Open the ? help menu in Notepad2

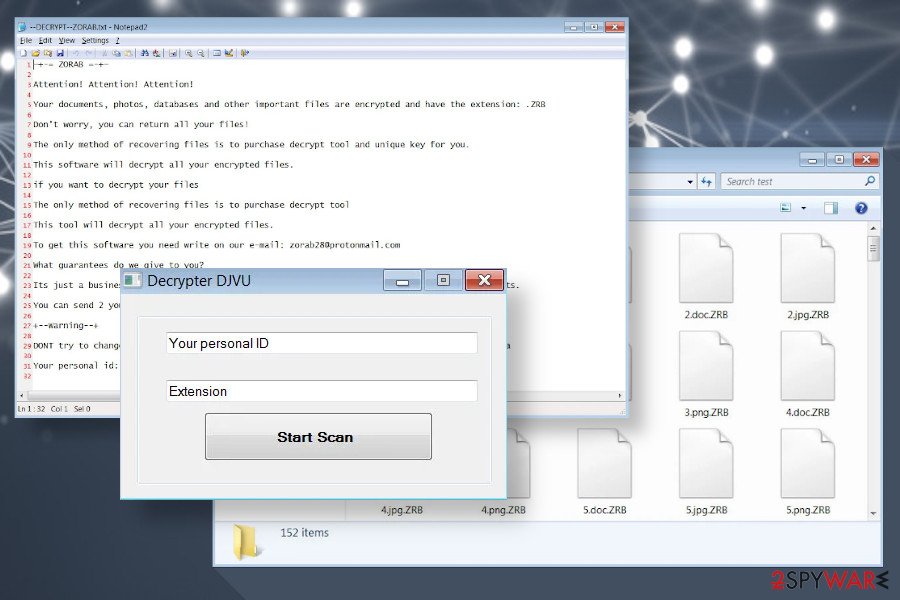(117, 40)
